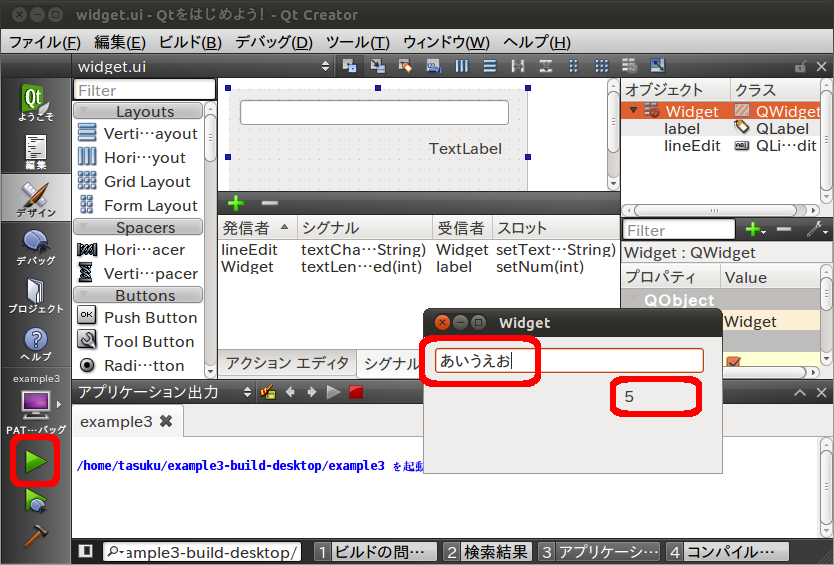Click the ヘルプ (Help) mode icon

(36, 344)
